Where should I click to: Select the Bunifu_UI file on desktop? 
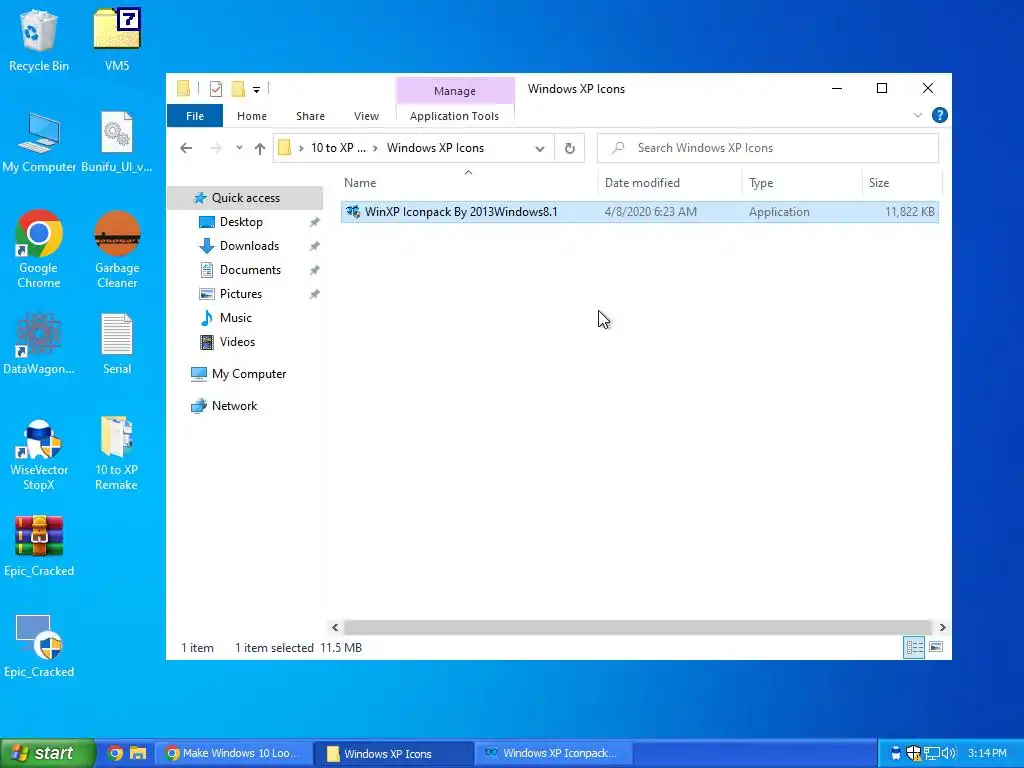click(117, 142)
